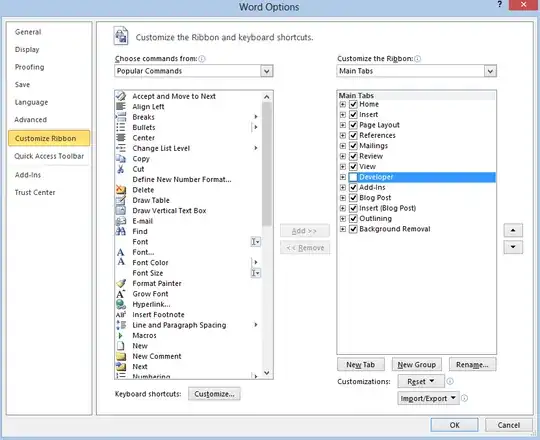
Task: Open the Trust Center category
Action: 35,192
